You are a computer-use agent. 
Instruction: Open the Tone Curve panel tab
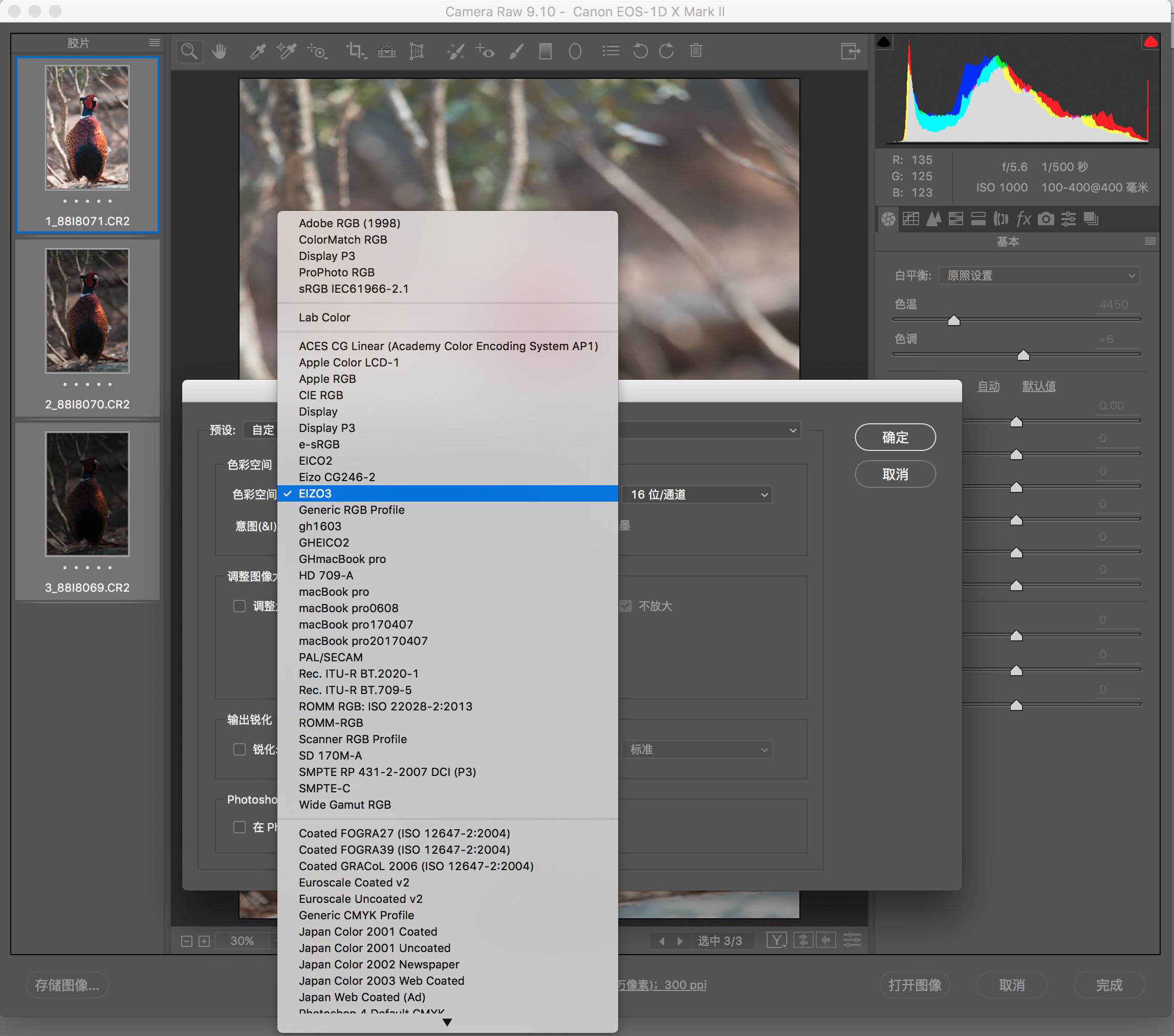(x=911, y=219)
